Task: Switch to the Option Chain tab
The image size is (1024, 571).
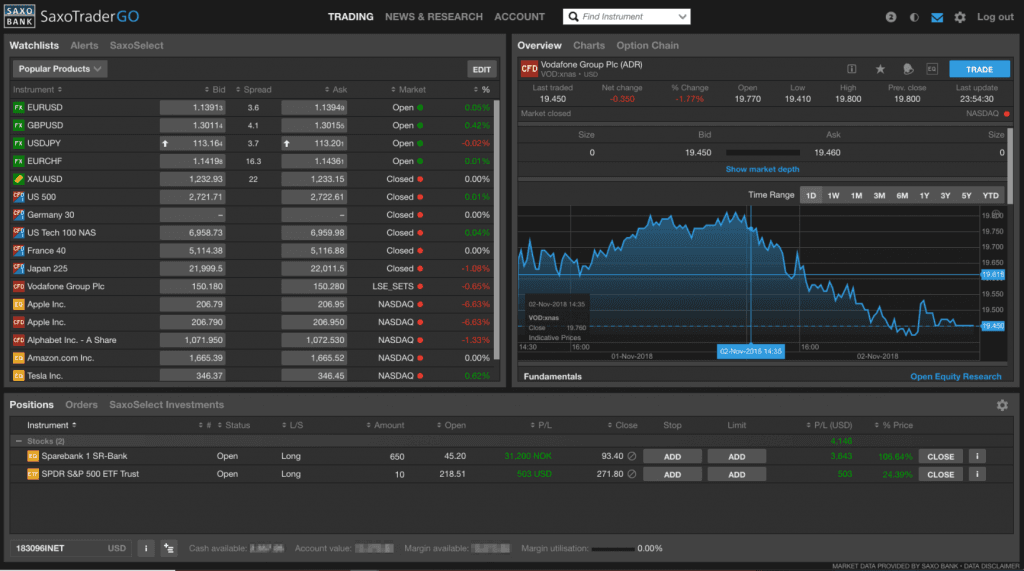Action: tap(647, 45)
